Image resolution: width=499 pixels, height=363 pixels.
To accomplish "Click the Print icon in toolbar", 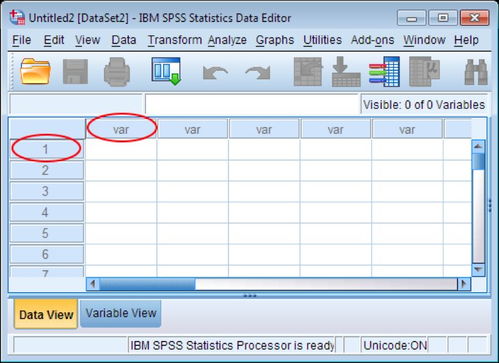I will click(117, 72).
